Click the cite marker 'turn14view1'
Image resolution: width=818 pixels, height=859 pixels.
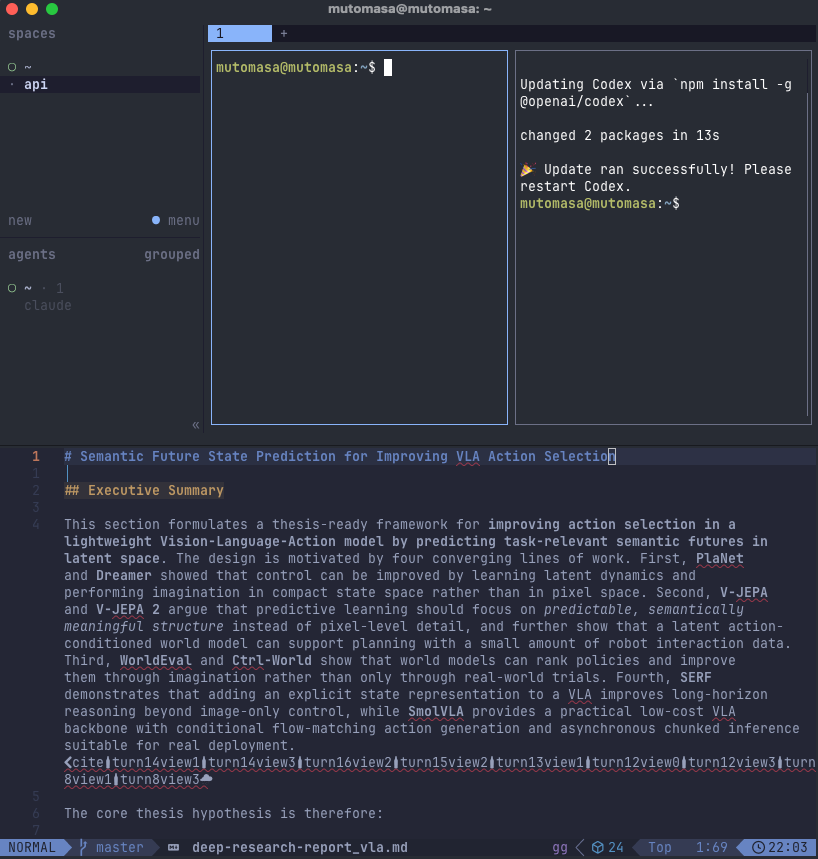click(156, 762)
